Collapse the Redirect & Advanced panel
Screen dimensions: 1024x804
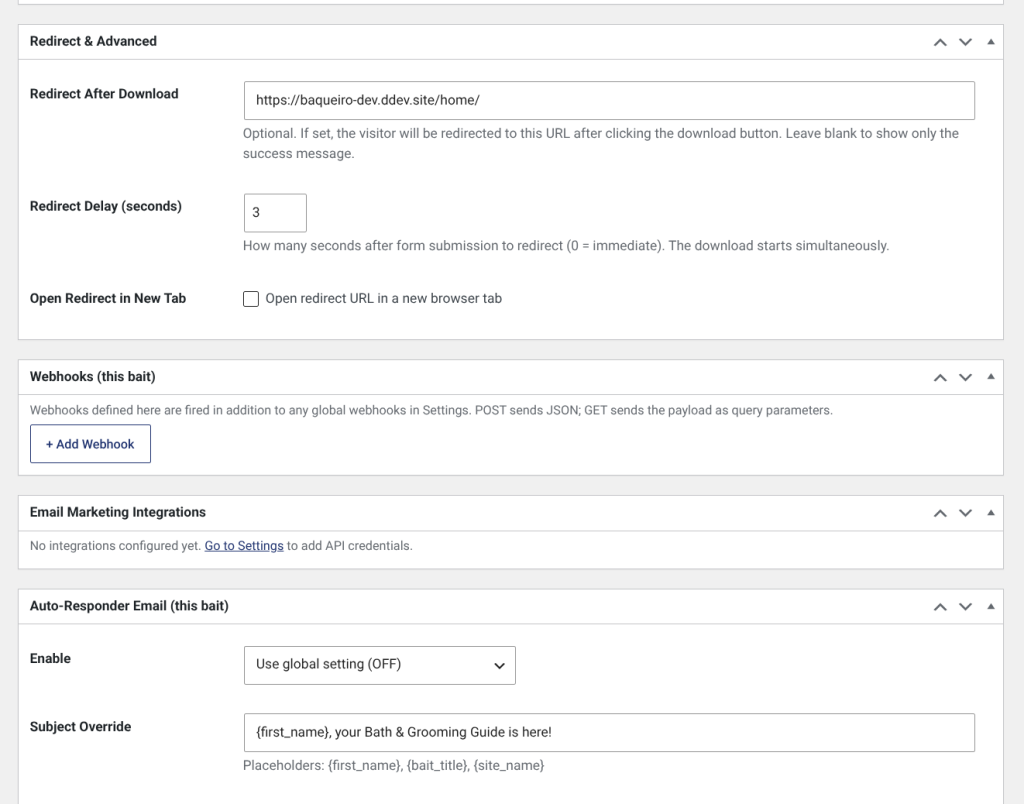tap(991, 42)
